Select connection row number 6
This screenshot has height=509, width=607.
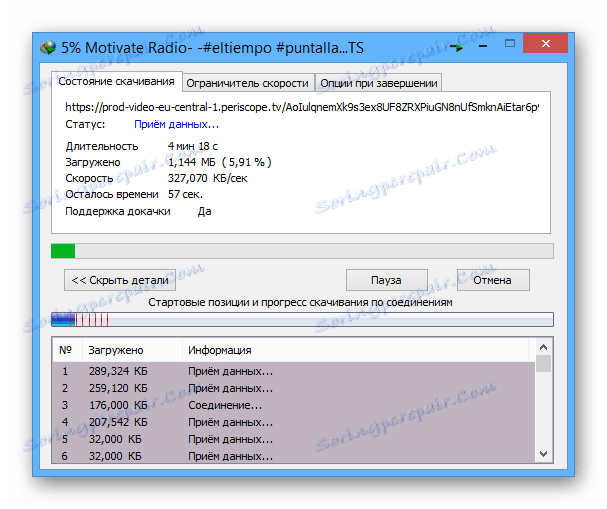294,456
